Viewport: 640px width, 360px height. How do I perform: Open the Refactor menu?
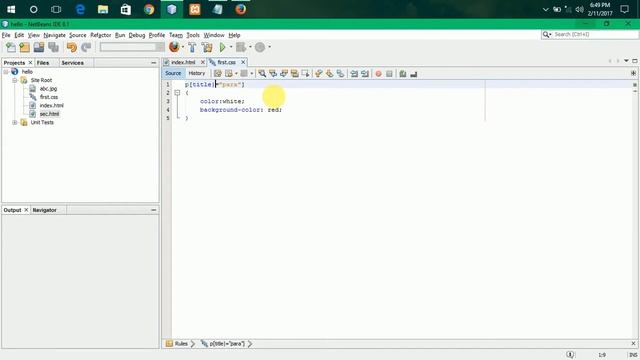point(100,35)
